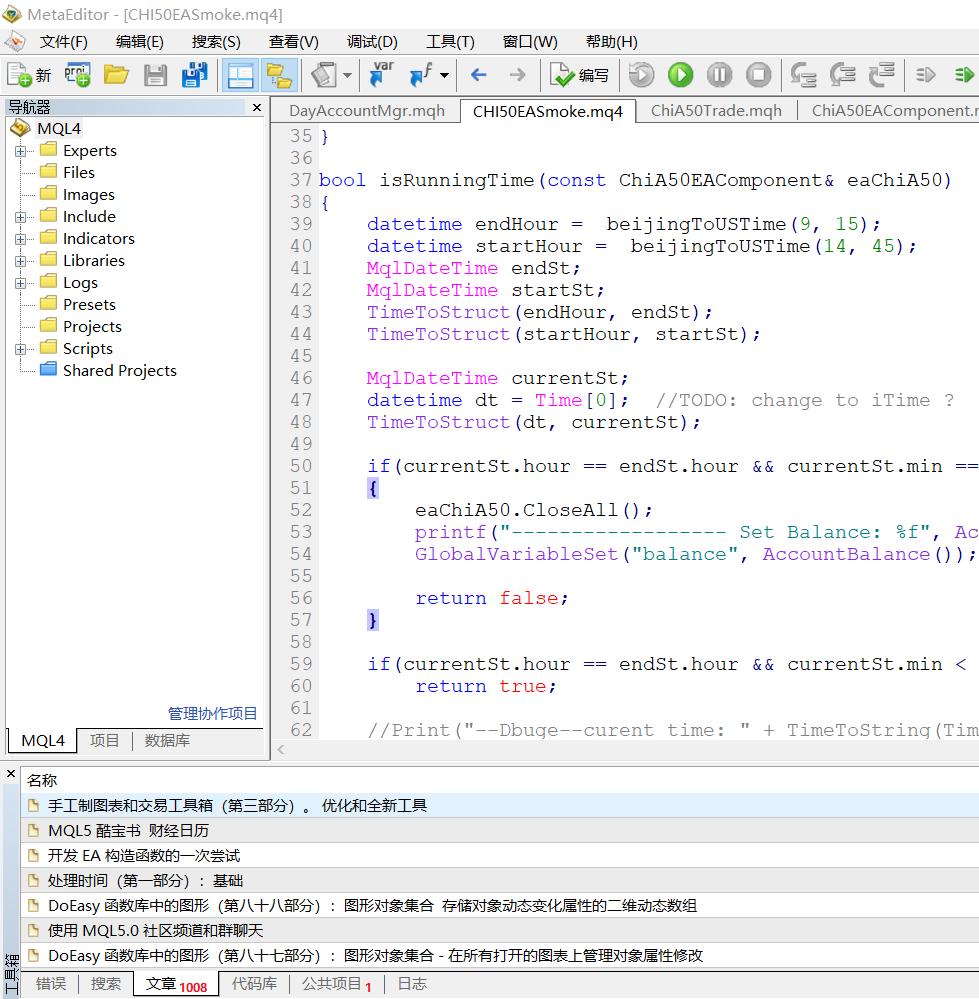Select the Shared Projects tree item
The width and height of the screenshot is (979, 999).
[119, 370]
